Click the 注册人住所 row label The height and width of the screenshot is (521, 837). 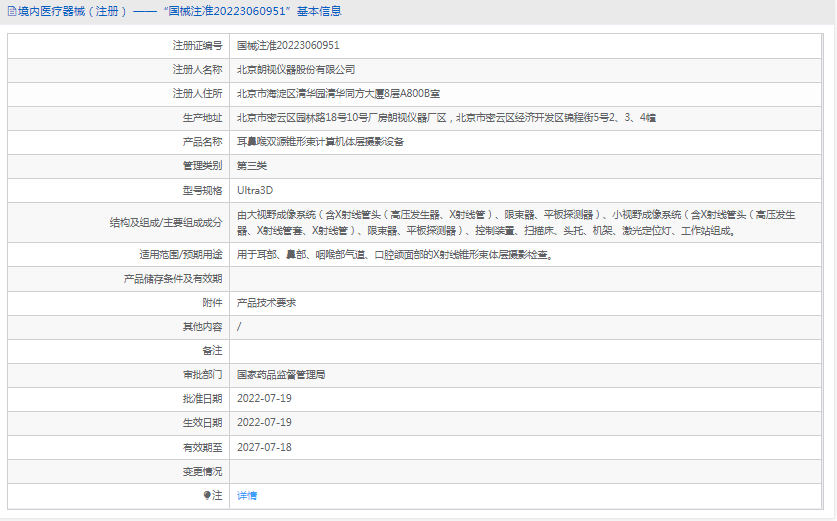197,94
